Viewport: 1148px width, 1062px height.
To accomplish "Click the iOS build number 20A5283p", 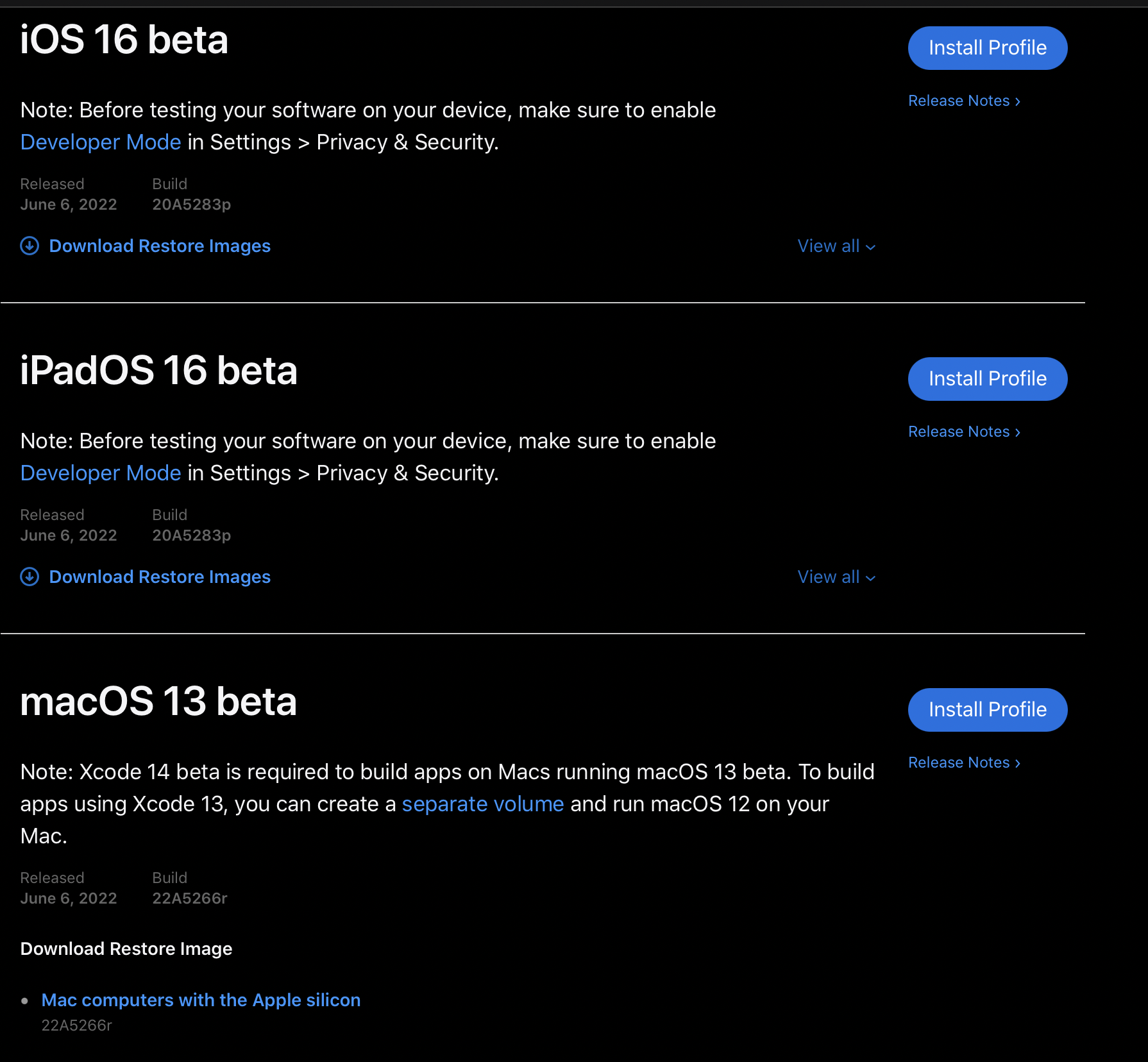I will tap(191, 205).
